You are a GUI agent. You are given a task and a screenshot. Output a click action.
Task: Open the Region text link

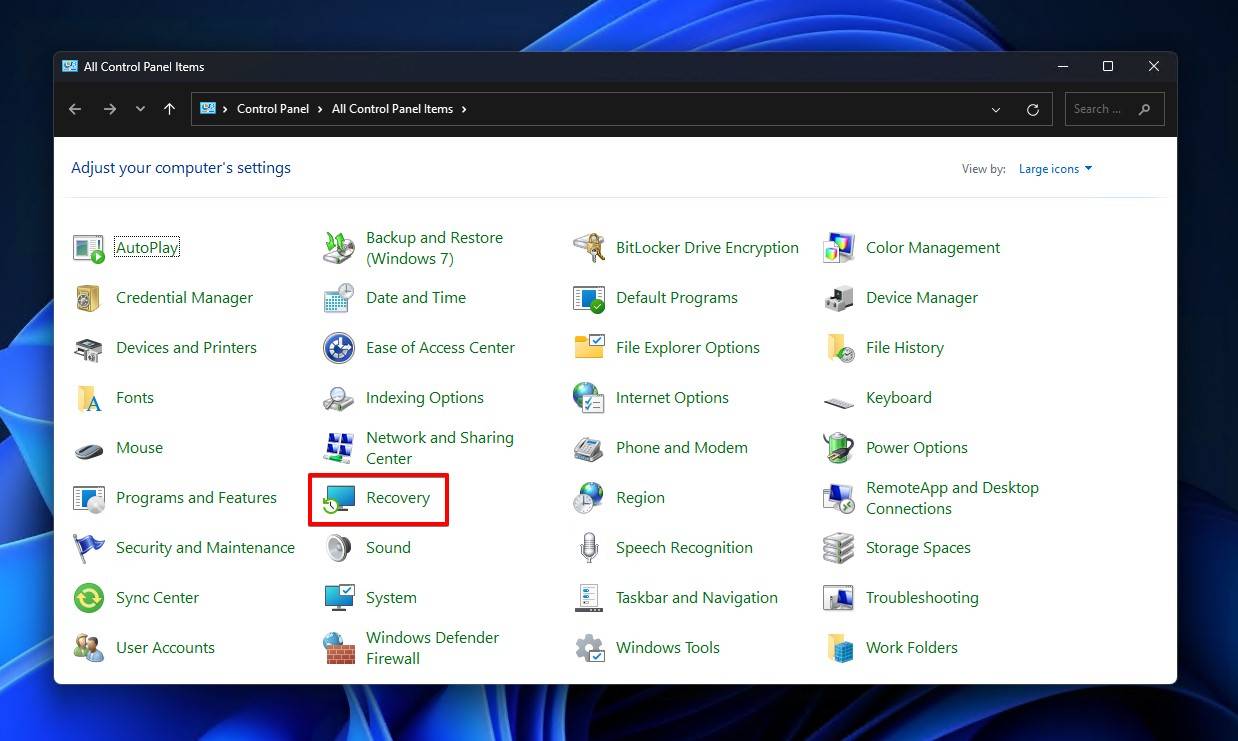[x=640, y=498]
